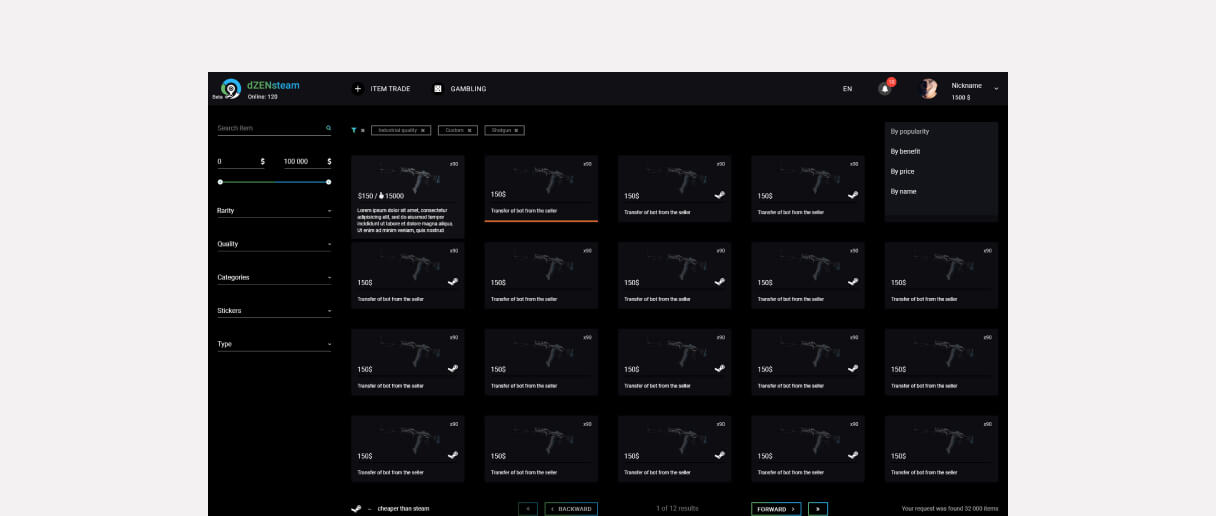
Task: Expand the Type filter
Action: pyautogui.click(x=274, y=344)
